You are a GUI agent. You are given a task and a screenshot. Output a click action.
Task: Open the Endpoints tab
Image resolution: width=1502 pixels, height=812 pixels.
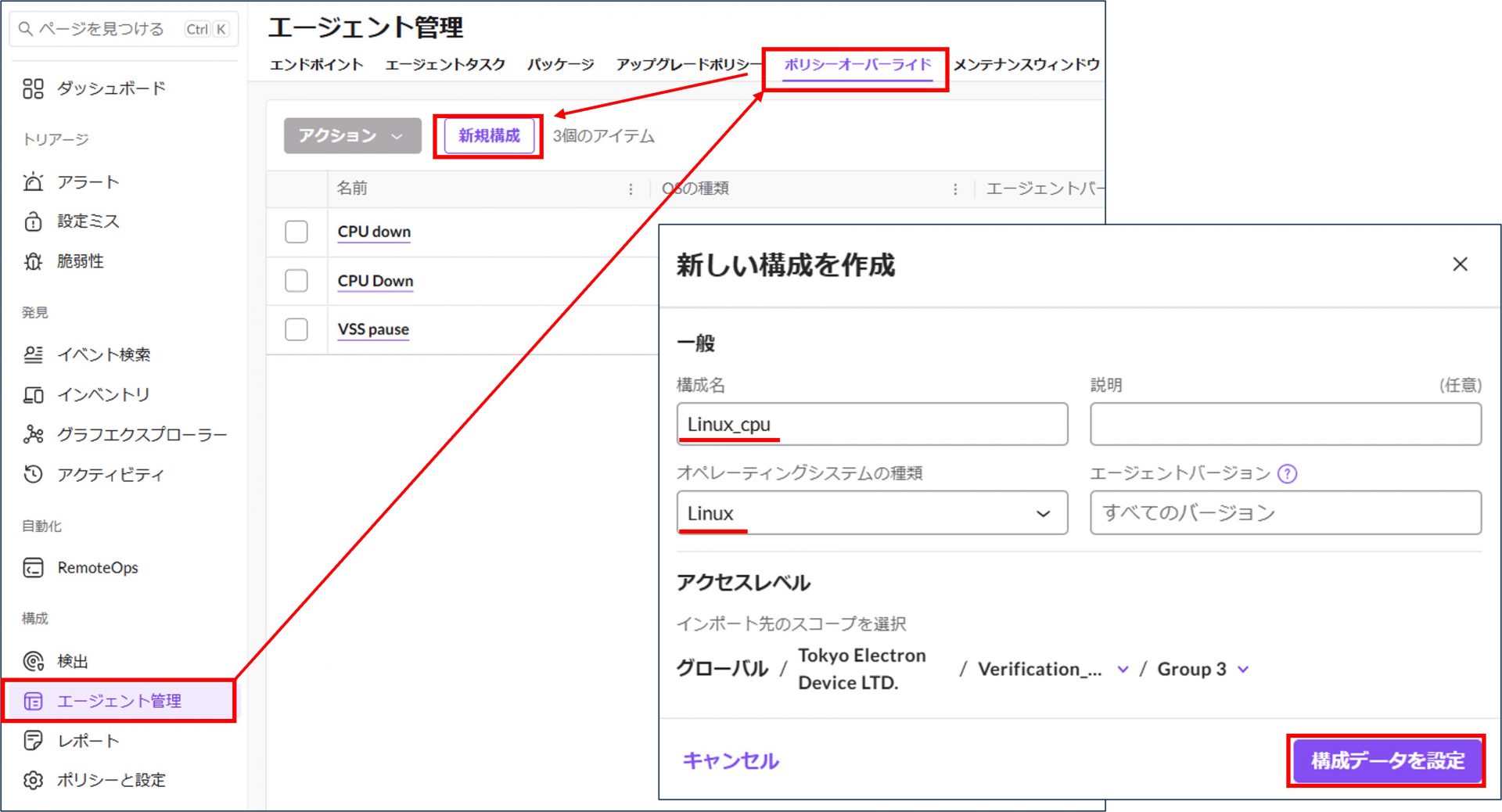[316, 65]
